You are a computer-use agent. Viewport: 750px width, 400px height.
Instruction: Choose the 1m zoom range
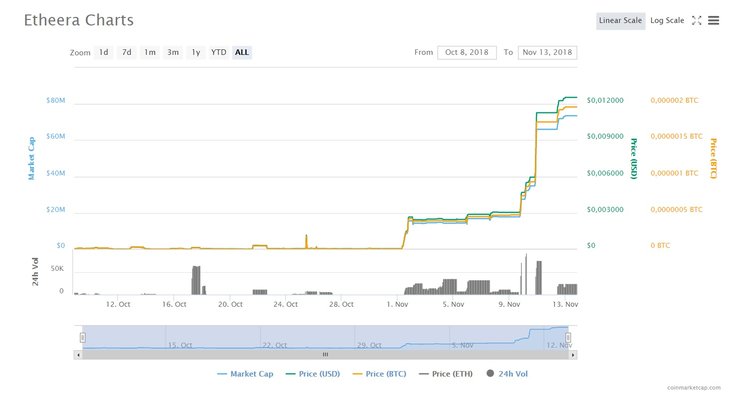coord(149,52)
